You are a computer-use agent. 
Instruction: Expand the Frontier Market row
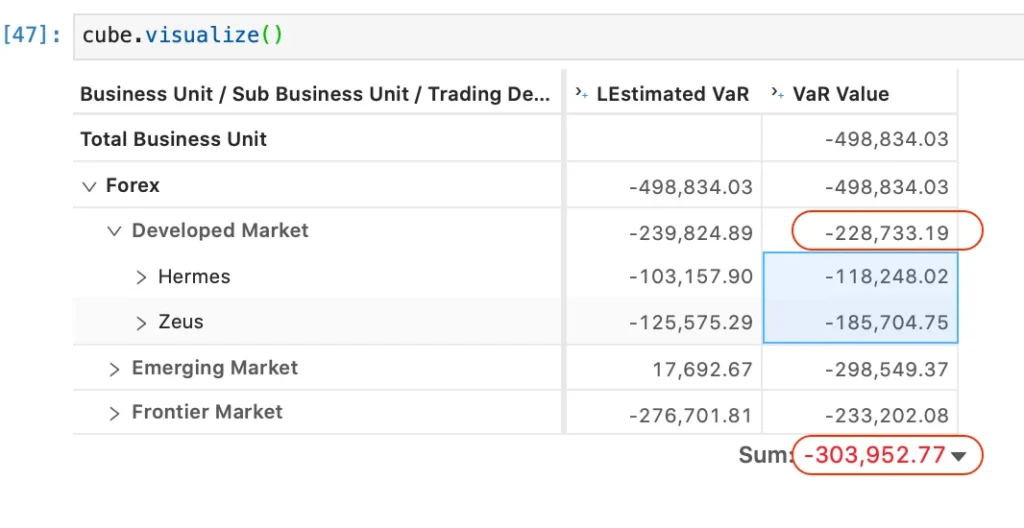click(x=115, y=414)
